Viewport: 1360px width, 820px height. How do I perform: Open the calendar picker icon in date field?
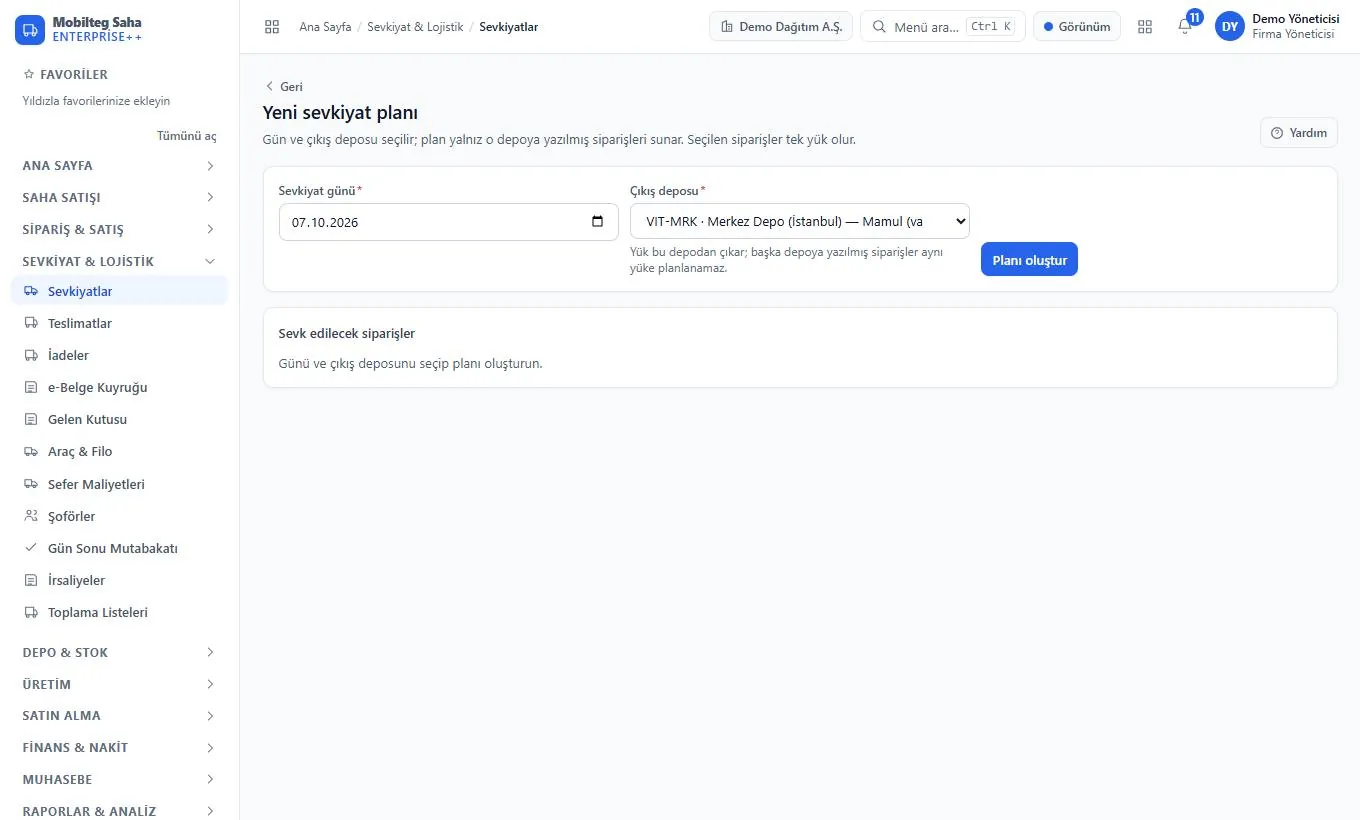(598, 222)
